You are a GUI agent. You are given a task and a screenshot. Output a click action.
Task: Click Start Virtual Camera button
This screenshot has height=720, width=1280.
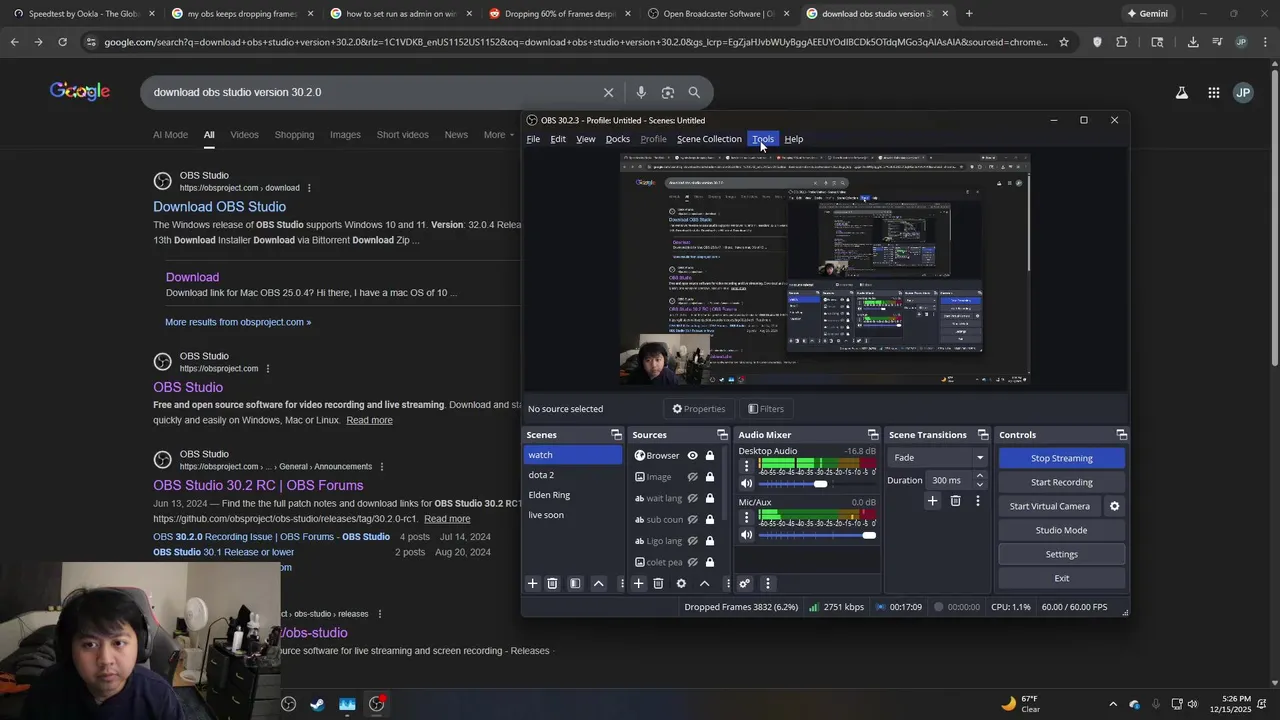1049,506
